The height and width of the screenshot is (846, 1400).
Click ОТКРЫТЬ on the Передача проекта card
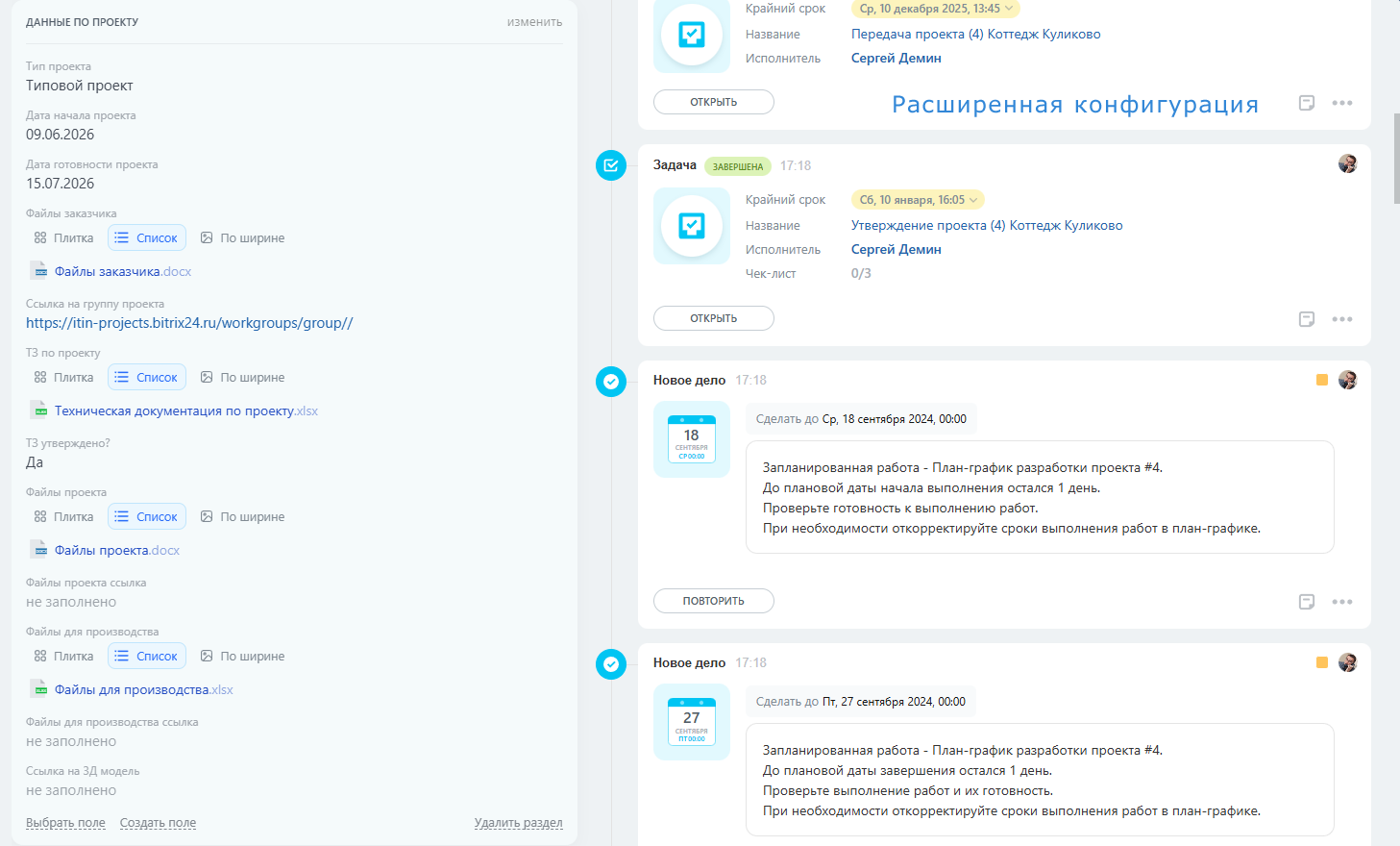pos(714,102)
